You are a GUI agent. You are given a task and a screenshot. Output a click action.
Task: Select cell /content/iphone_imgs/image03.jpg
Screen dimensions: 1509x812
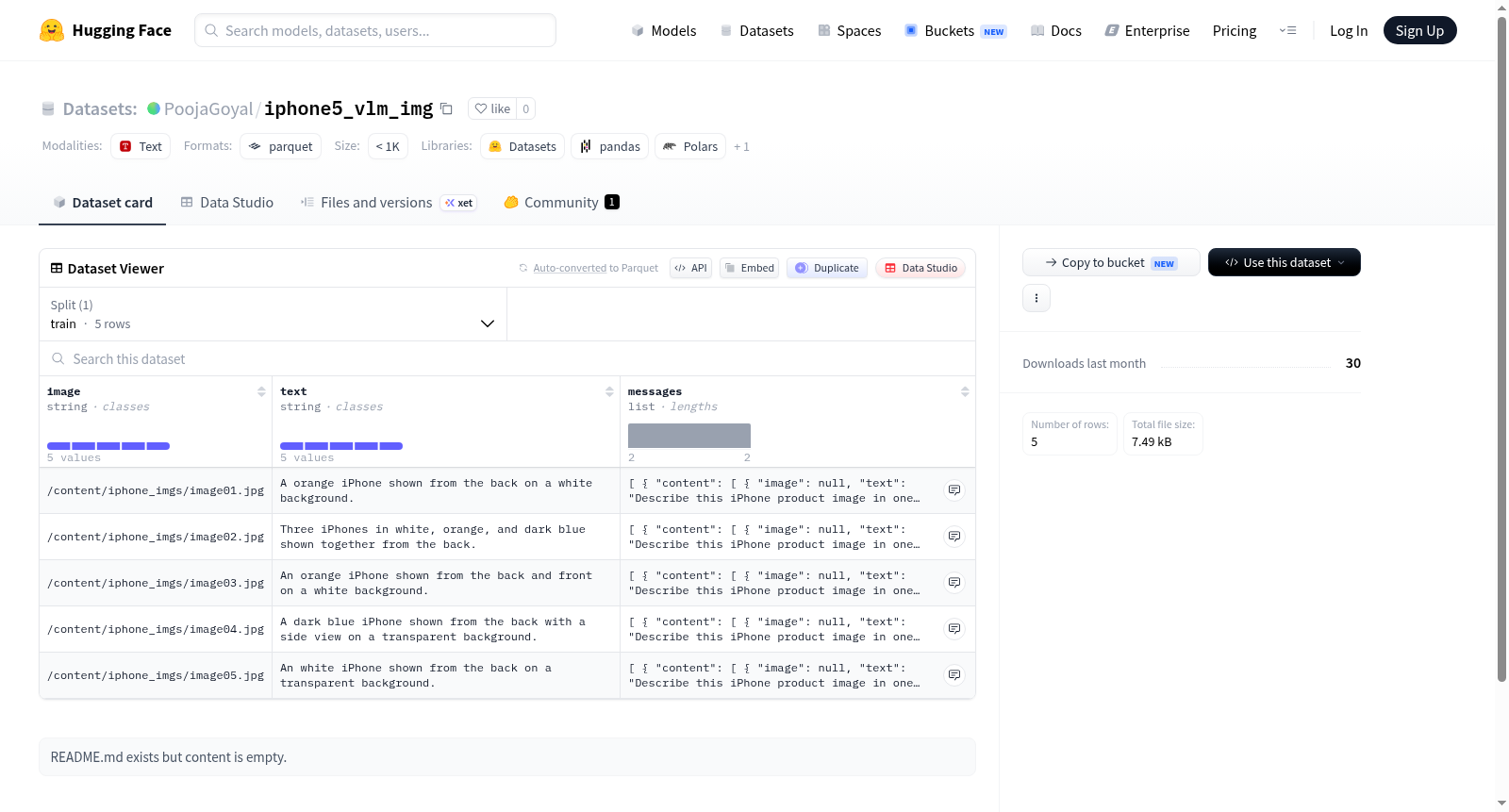pos(156,583)
